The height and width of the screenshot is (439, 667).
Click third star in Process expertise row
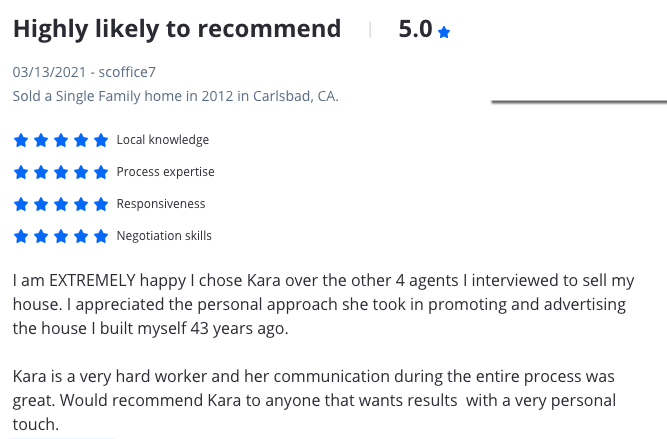(x=60, y=172)
